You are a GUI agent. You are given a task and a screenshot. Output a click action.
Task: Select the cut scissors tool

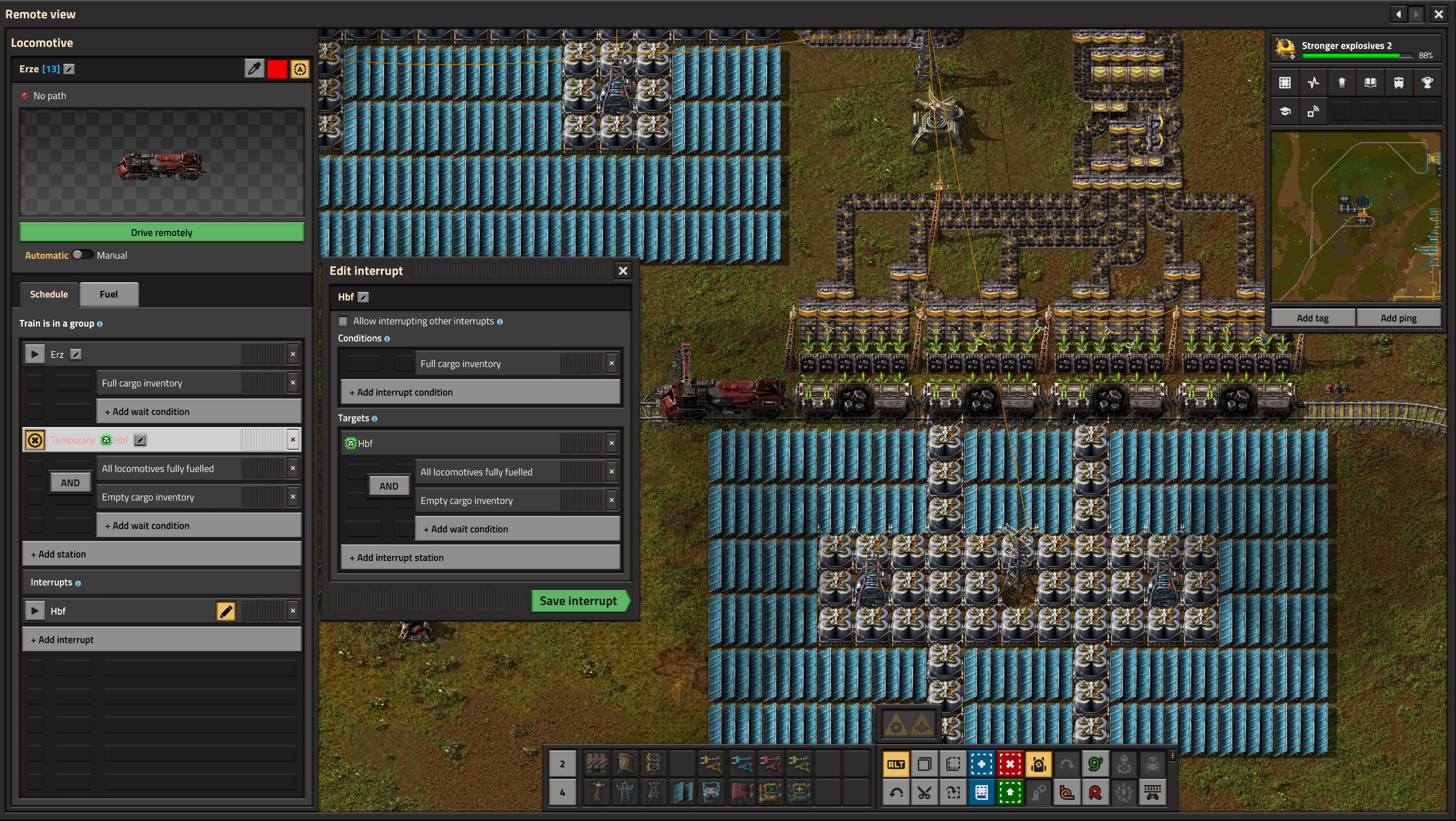(x=925, y=792)
